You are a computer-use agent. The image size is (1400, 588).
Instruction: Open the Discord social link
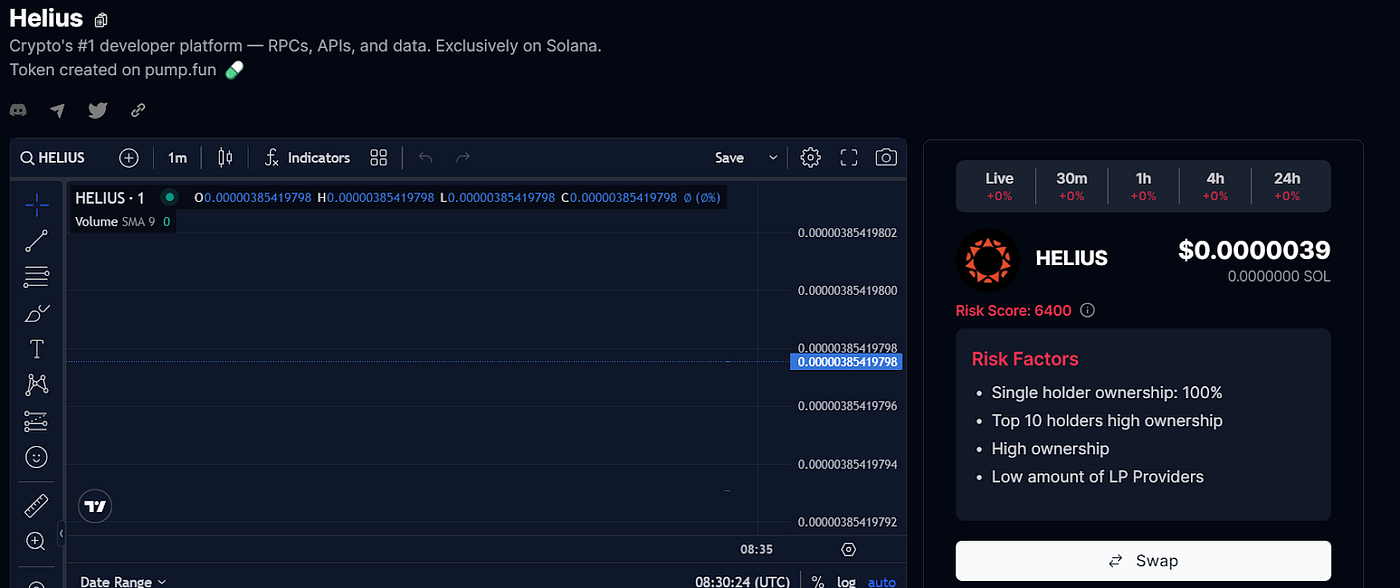[18, 110]
